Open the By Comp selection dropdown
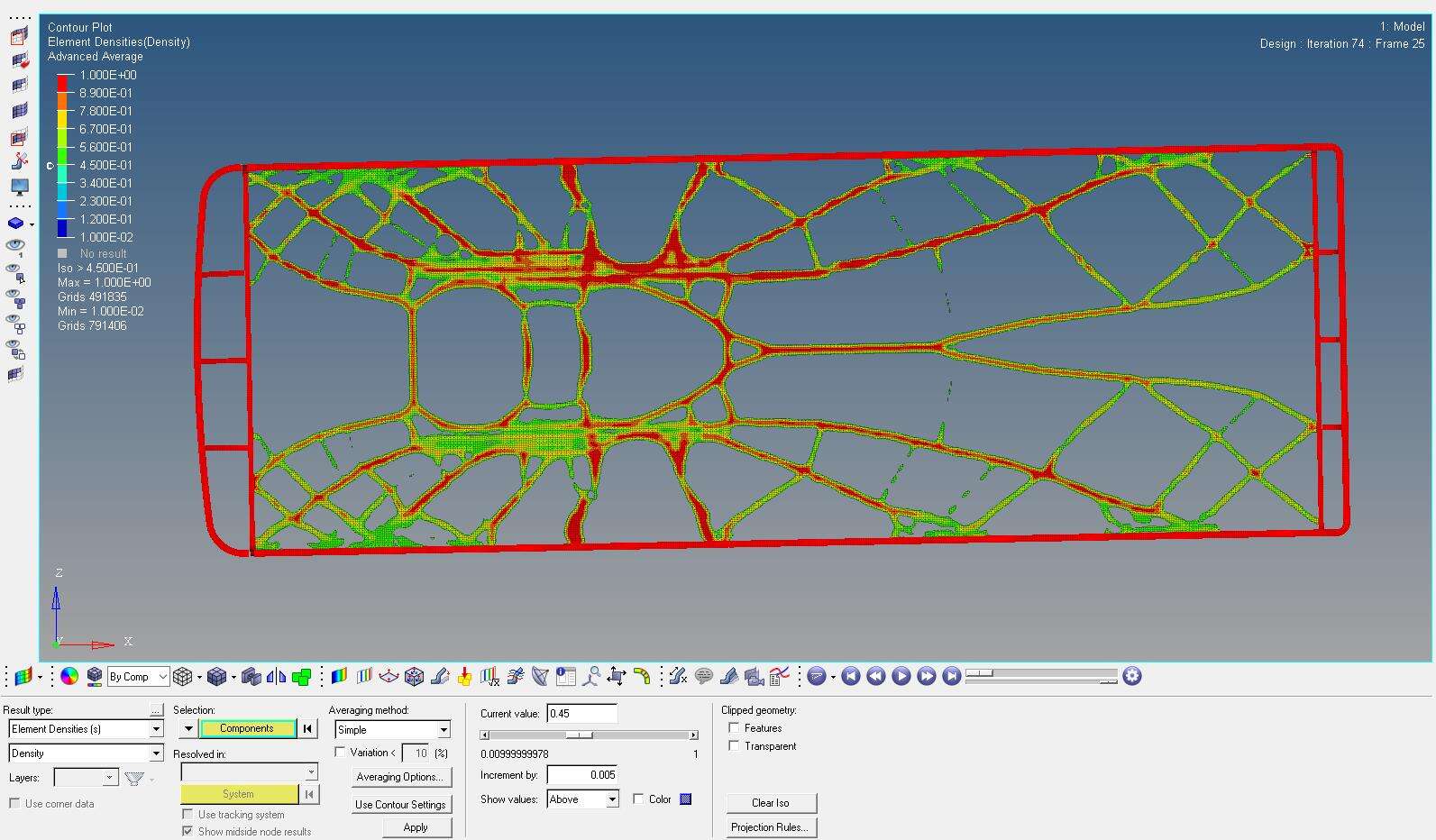1436x840 pixels. pyautogui.click(x=138, y=676)
